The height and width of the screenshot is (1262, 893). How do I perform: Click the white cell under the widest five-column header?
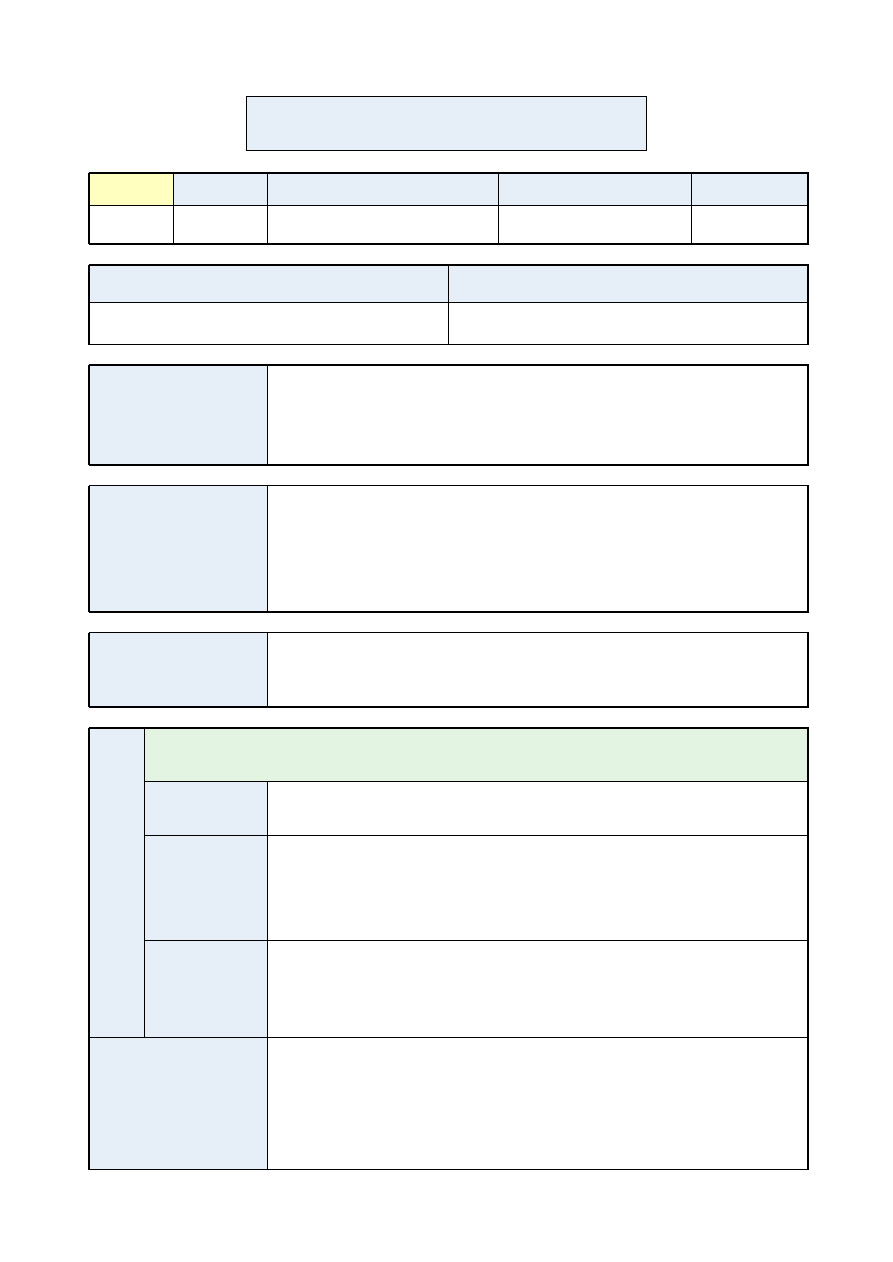(x=382, y=224)
